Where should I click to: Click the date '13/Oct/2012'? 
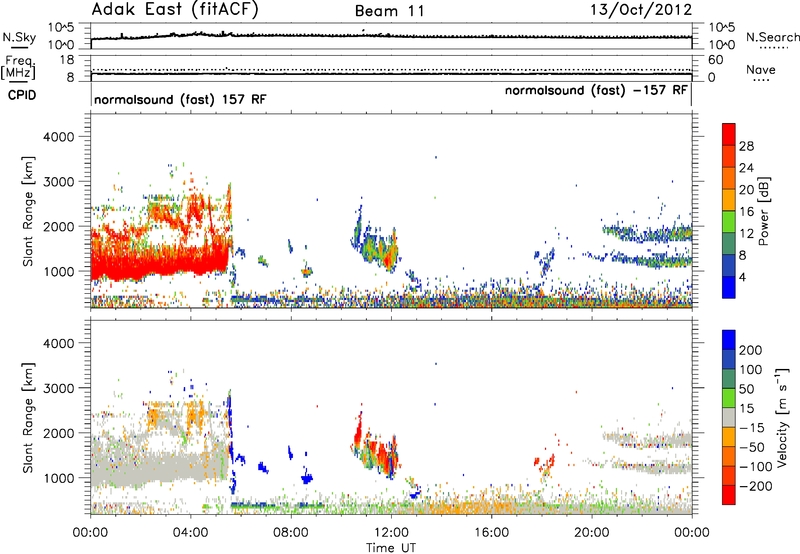(x=641, y=10)
